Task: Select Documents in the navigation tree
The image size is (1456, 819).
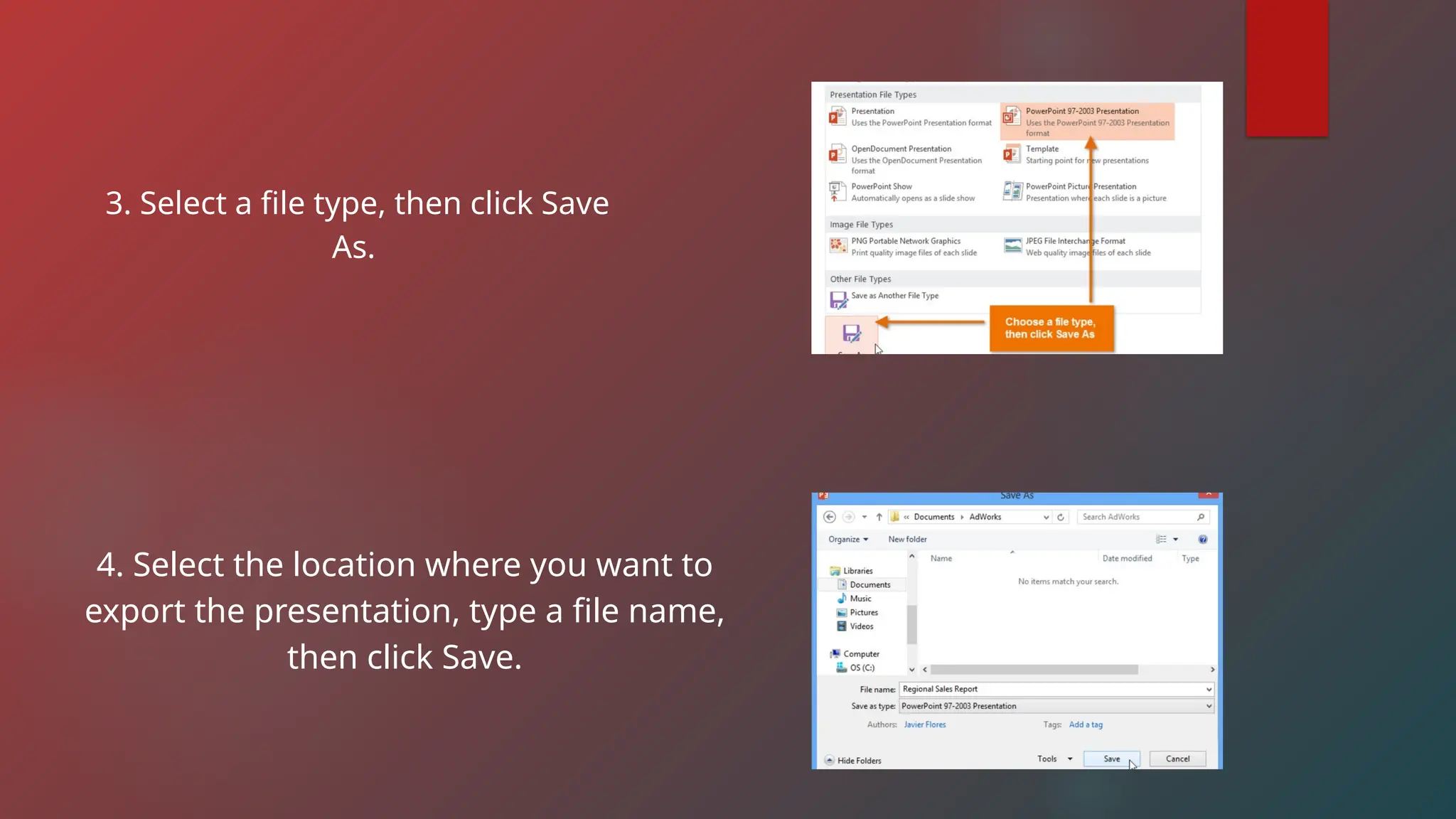Action: point(864,585)
